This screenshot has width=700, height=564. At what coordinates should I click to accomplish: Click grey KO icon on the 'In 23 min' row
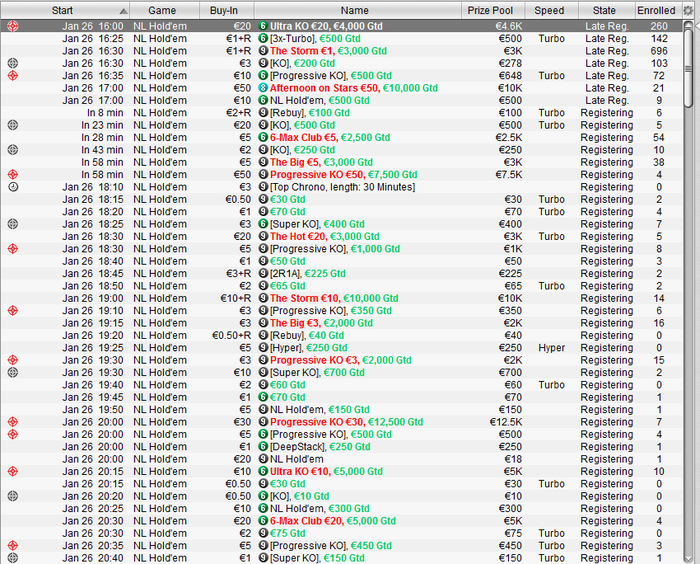13,125
